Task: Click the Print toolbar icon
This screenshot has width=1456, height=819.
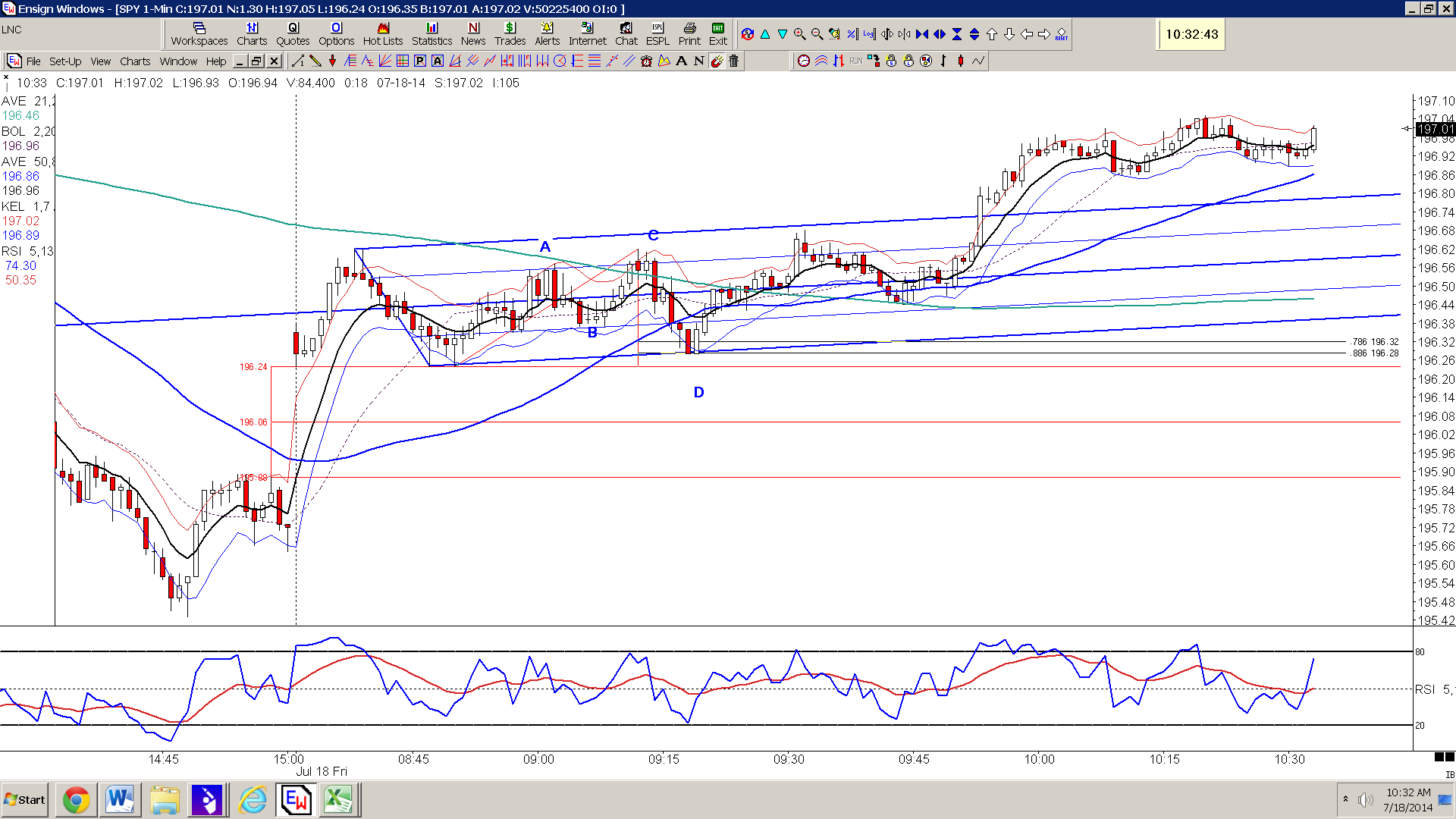Action: pyautogui.click(x=689, y=34)
